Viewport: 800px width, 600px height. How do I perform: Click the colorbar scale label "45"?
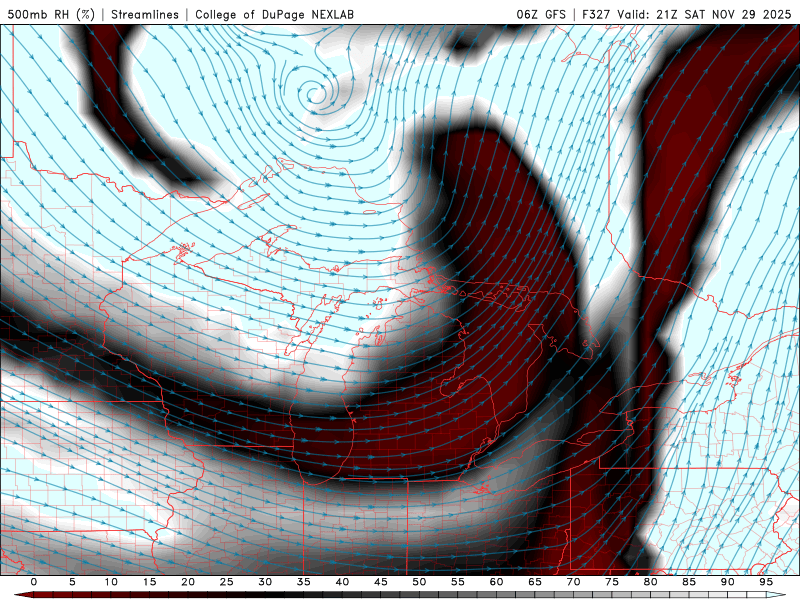coord(381,582)
